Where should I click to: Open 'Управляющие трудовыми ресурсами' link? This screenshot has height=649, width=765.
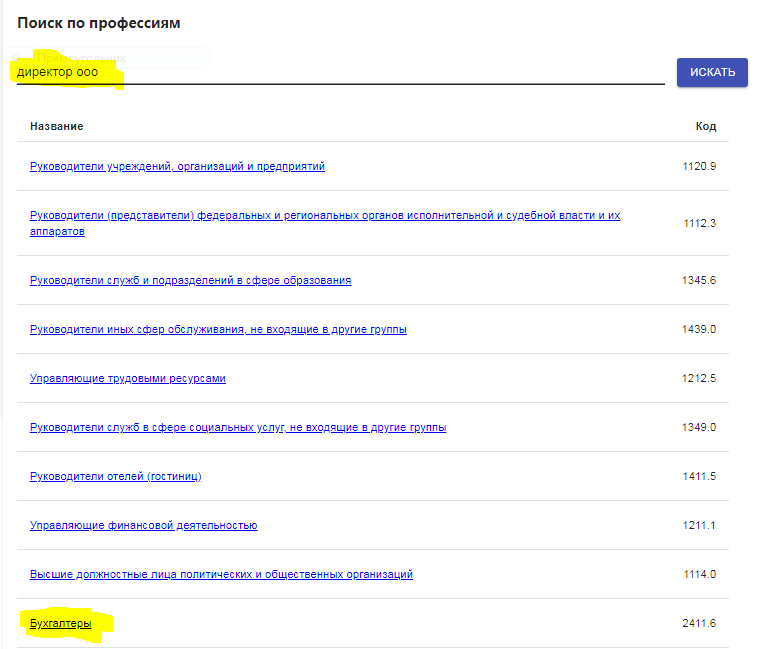(128, 378)
